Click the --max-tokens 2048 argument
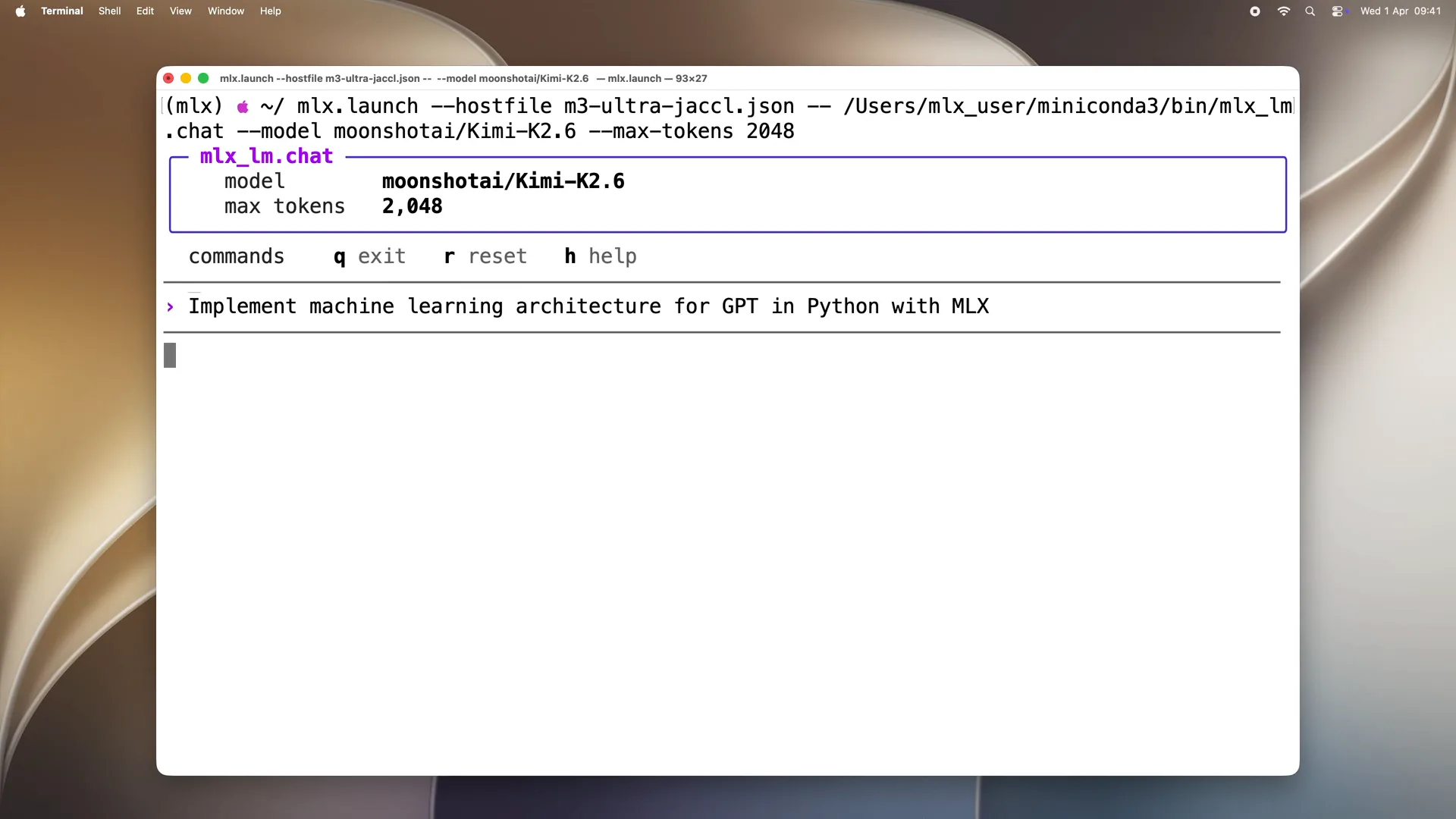Image resolution: width=1456 pixels, height=819 pixels. pyautogui.click(x=692, y=131)
